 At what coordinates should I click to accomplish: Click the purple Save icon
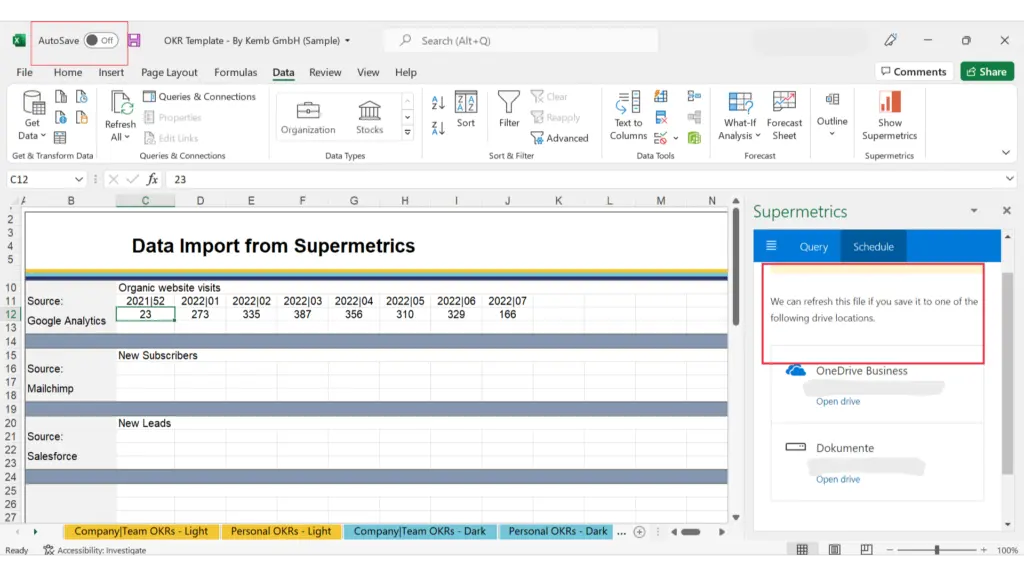[134, 40]
